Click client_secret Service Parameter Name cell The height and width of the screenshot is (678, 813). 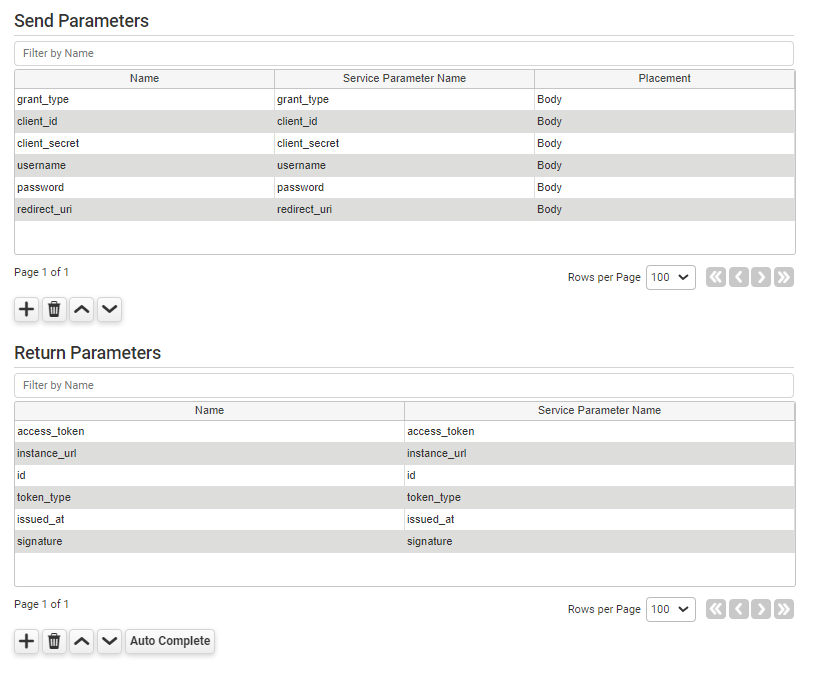pyautogui.click(x=404, y=144)
